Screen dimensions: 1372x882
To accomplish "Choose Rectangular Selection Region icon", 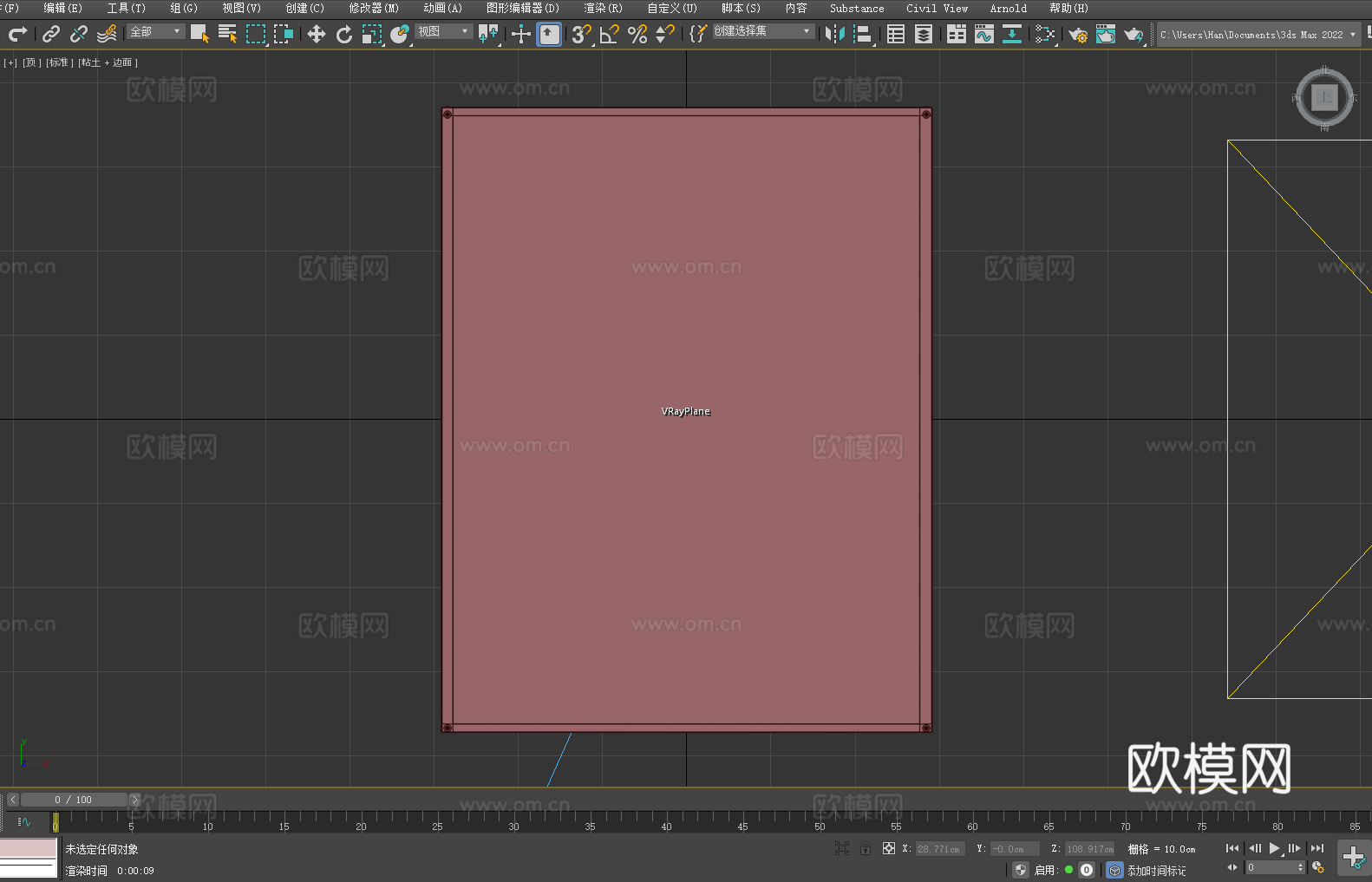I will 255,34.
